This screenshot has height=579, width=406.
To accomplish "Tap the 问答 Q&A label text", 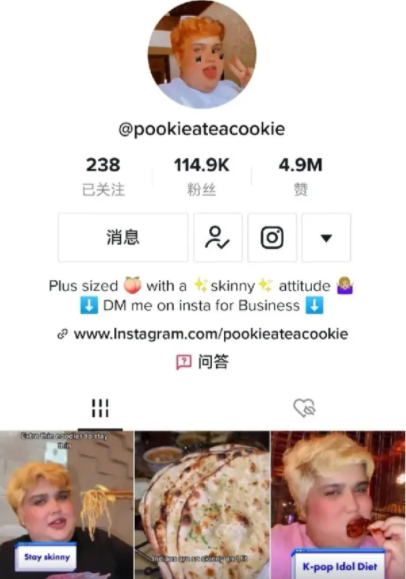I will coord(214,362).
